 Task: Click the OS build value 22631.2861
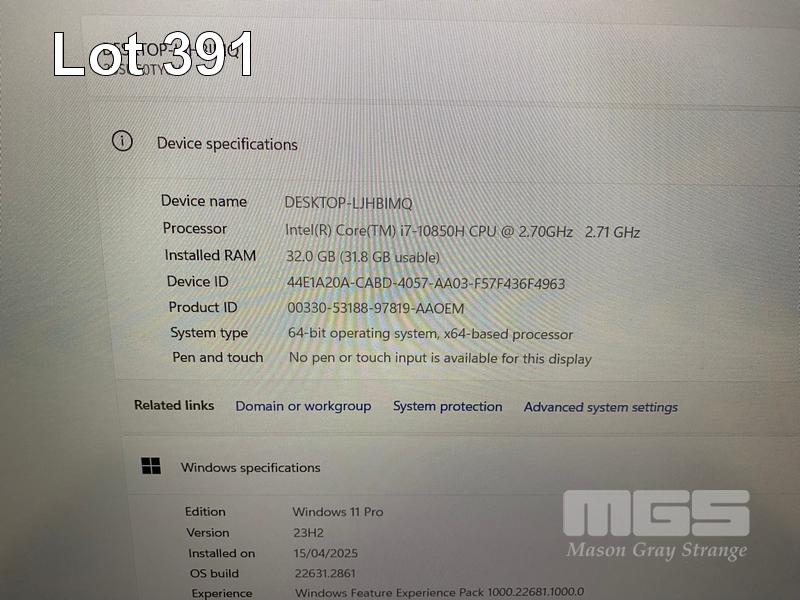click(325, 573)
